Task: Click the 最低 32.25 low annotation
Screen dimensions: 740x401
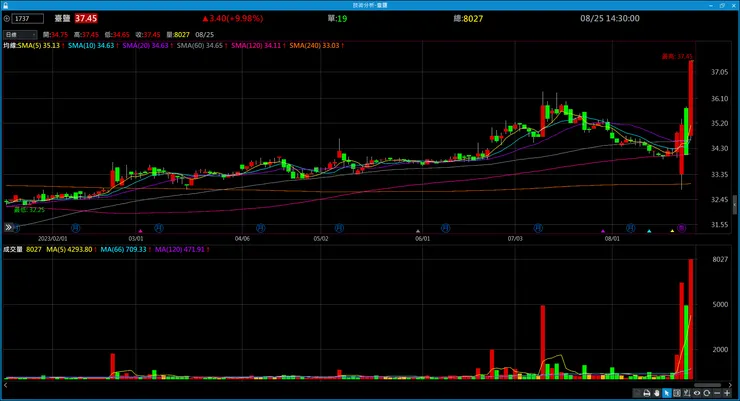Action: (29, 210)
